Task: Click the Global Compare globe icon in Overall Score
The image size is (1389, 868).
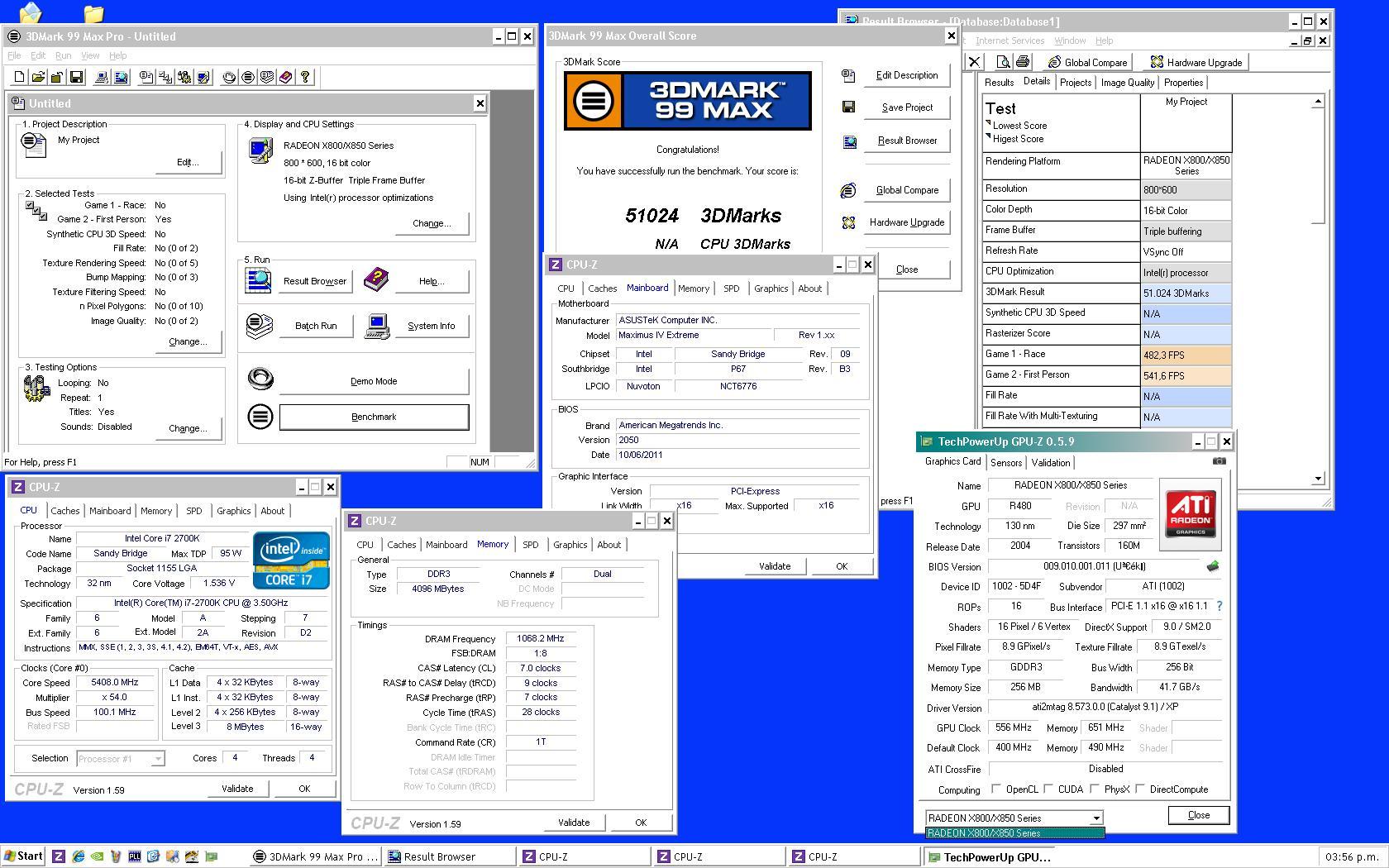Action: 848,190
